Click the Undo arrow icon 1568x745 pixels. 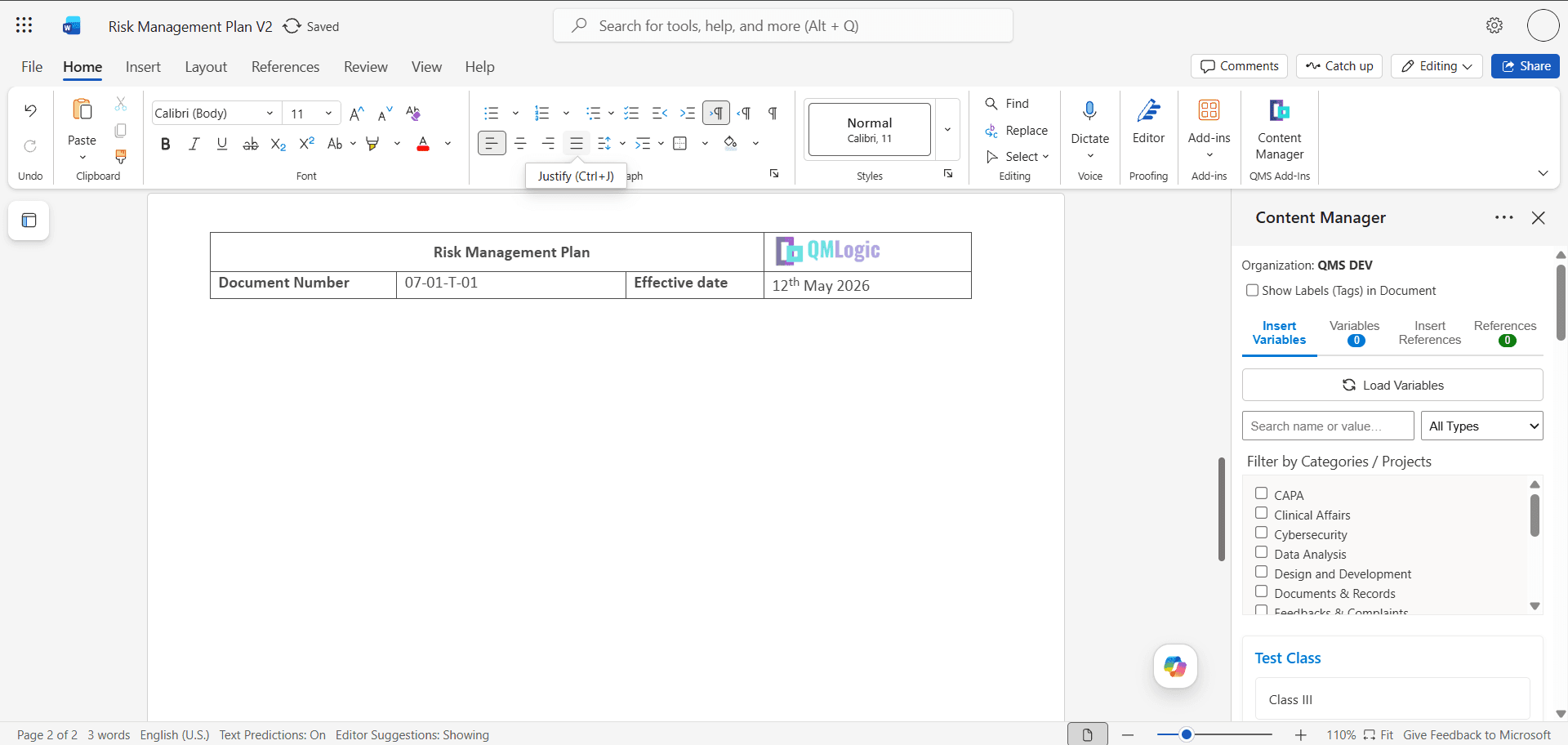30,110
